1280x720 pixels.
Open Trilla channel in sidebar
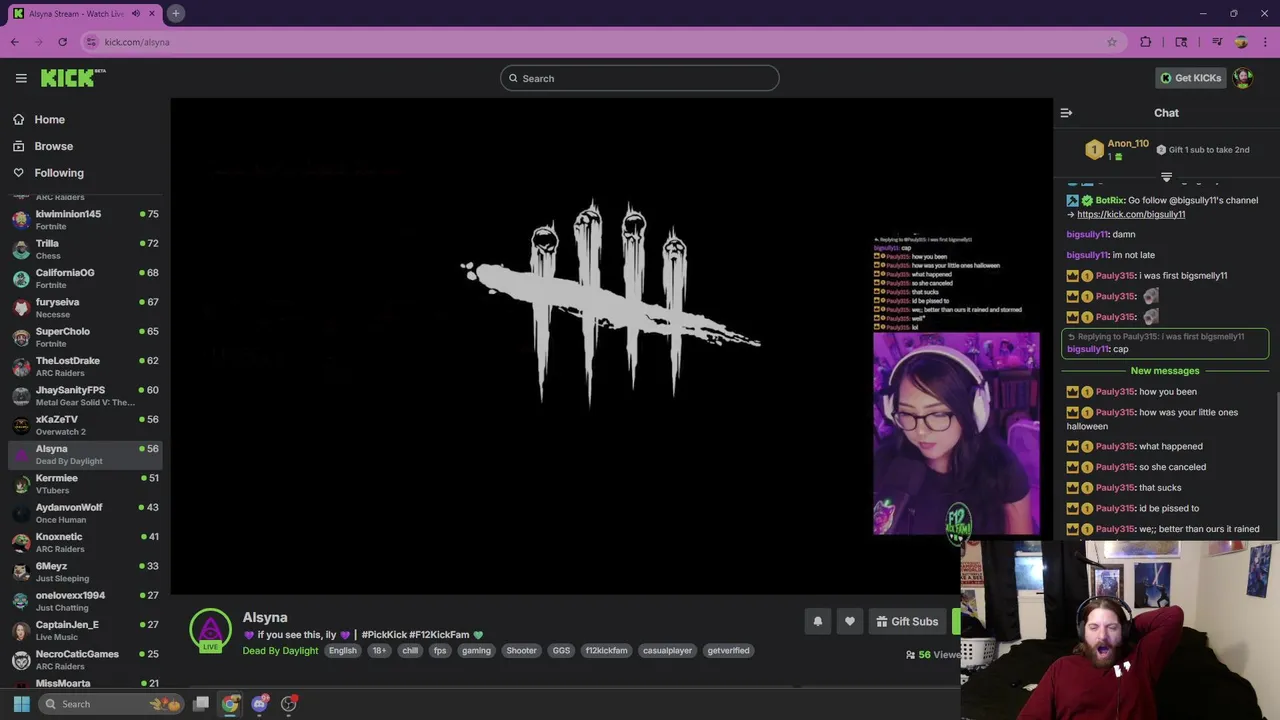(x=85, y=249)
